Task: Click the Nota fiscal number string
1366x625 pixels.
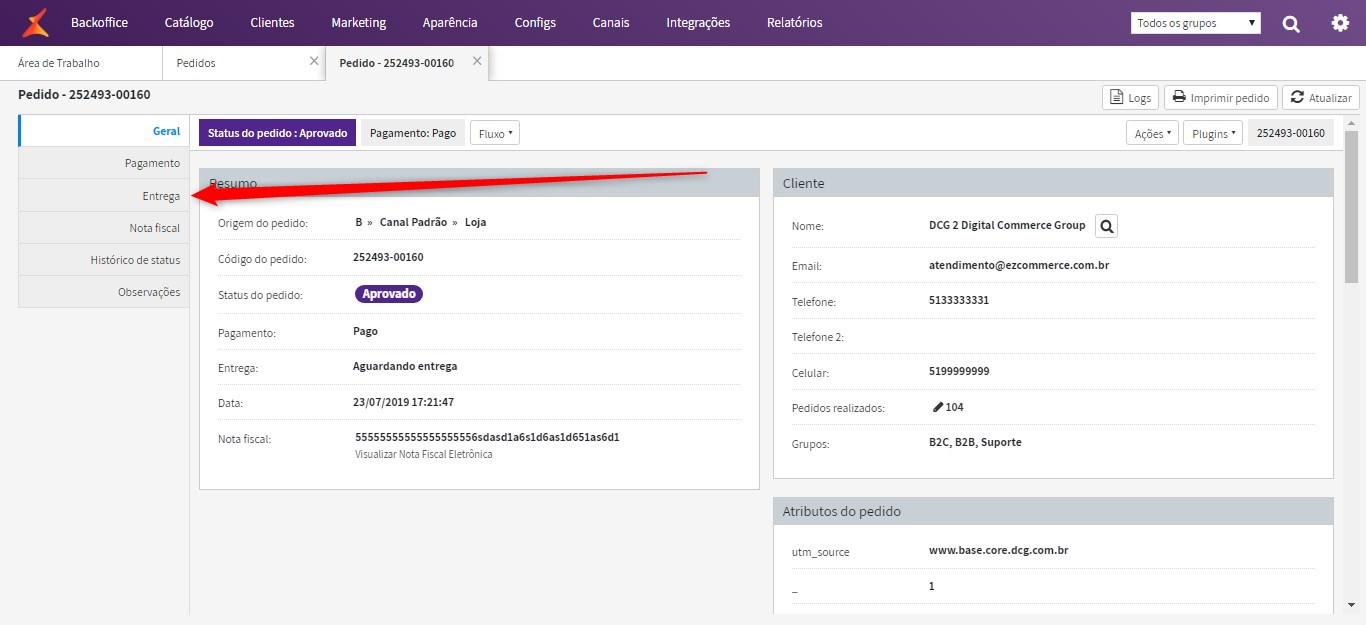Action: tap(487, 437)
